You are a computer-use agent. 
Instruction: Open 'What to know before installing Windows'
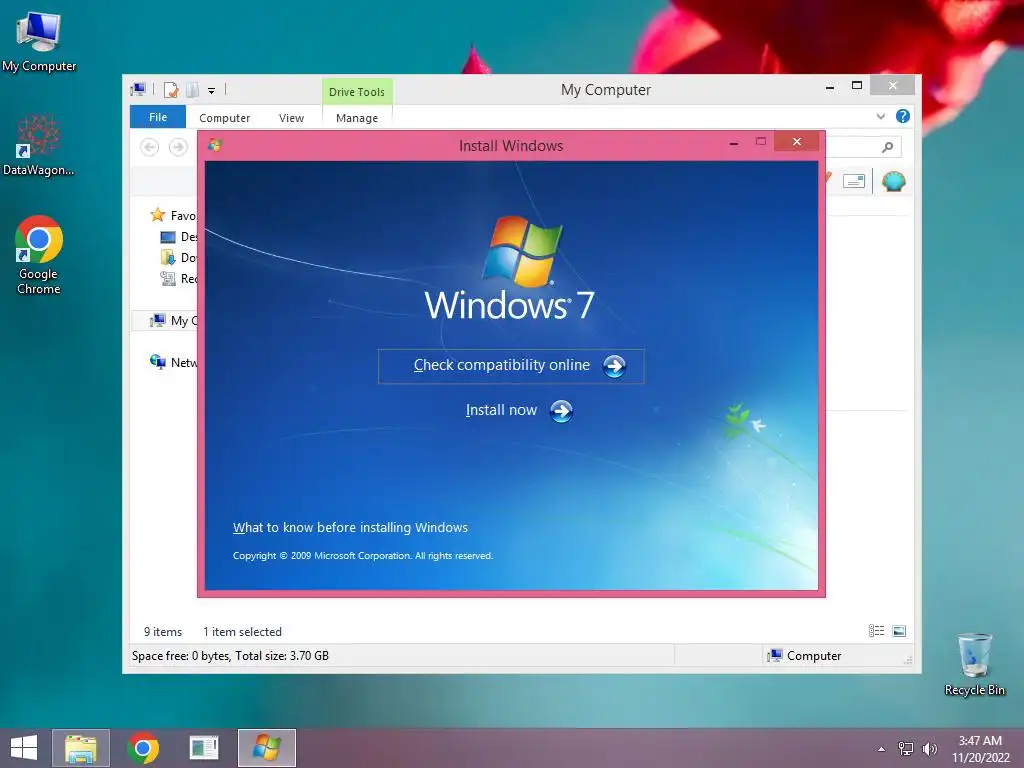350,527
